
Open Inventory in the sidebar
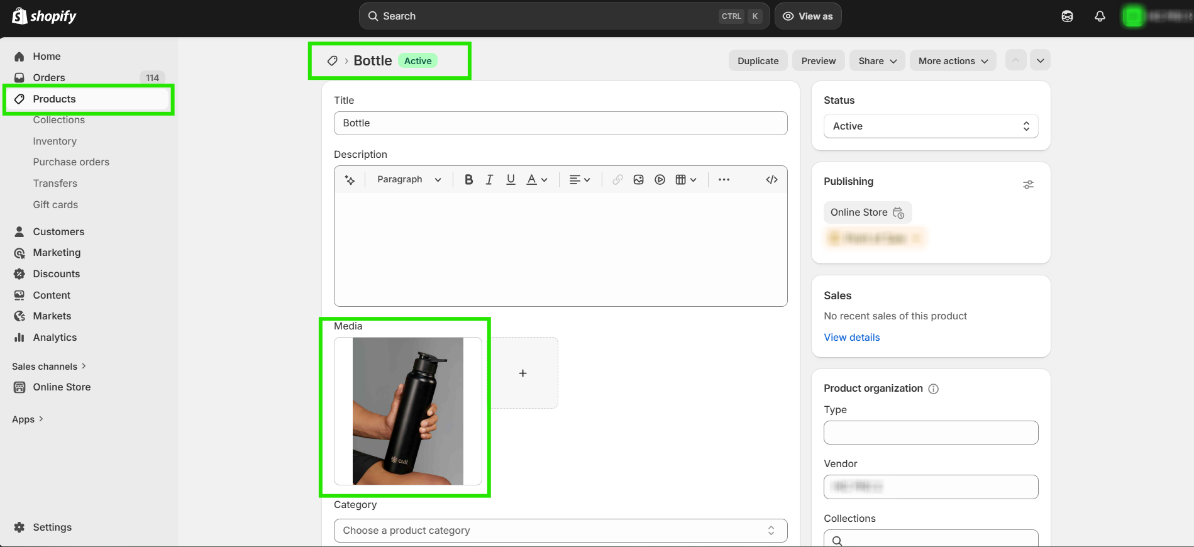[55, 142]
